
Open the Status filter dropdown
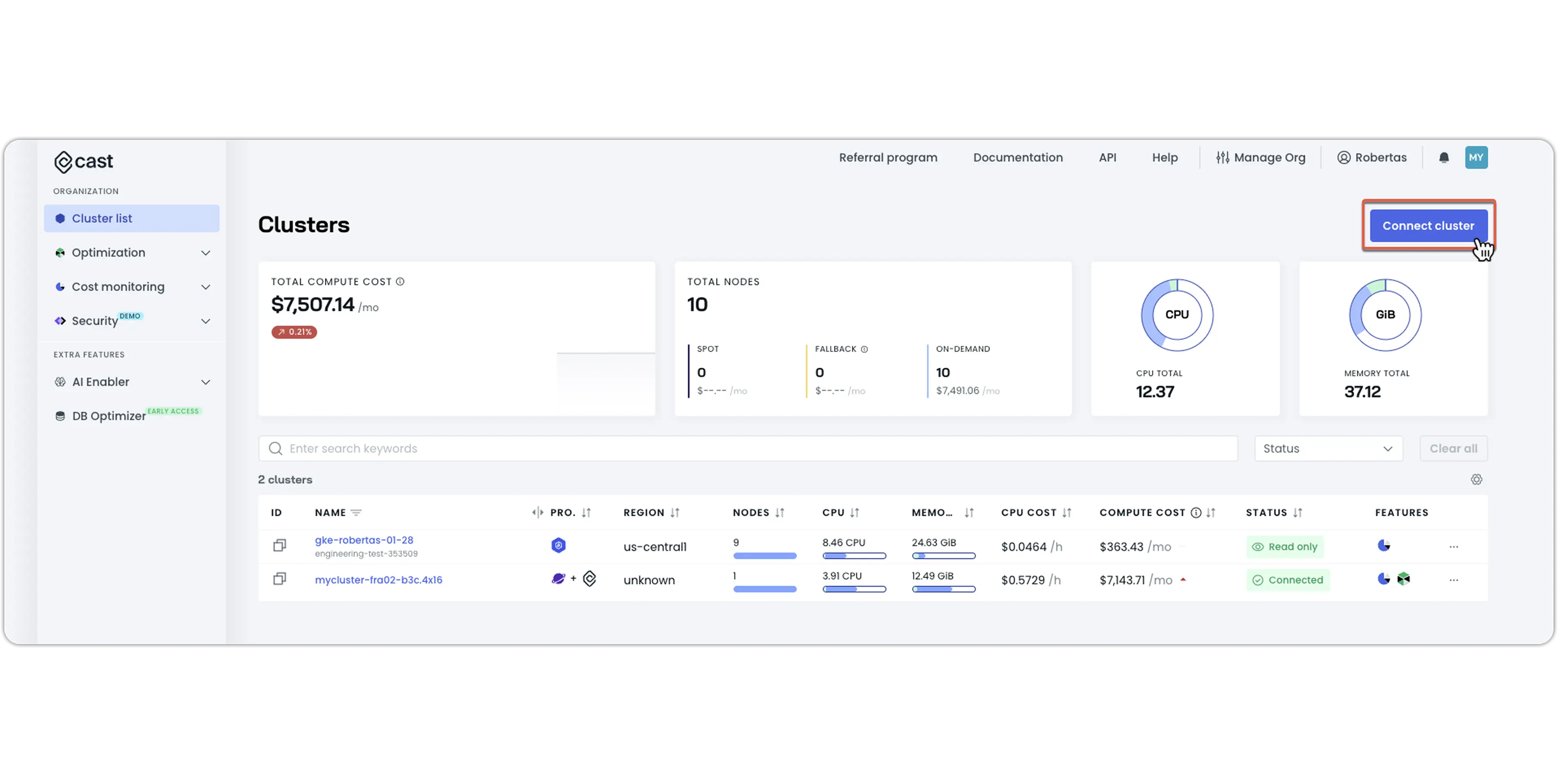1328,448
